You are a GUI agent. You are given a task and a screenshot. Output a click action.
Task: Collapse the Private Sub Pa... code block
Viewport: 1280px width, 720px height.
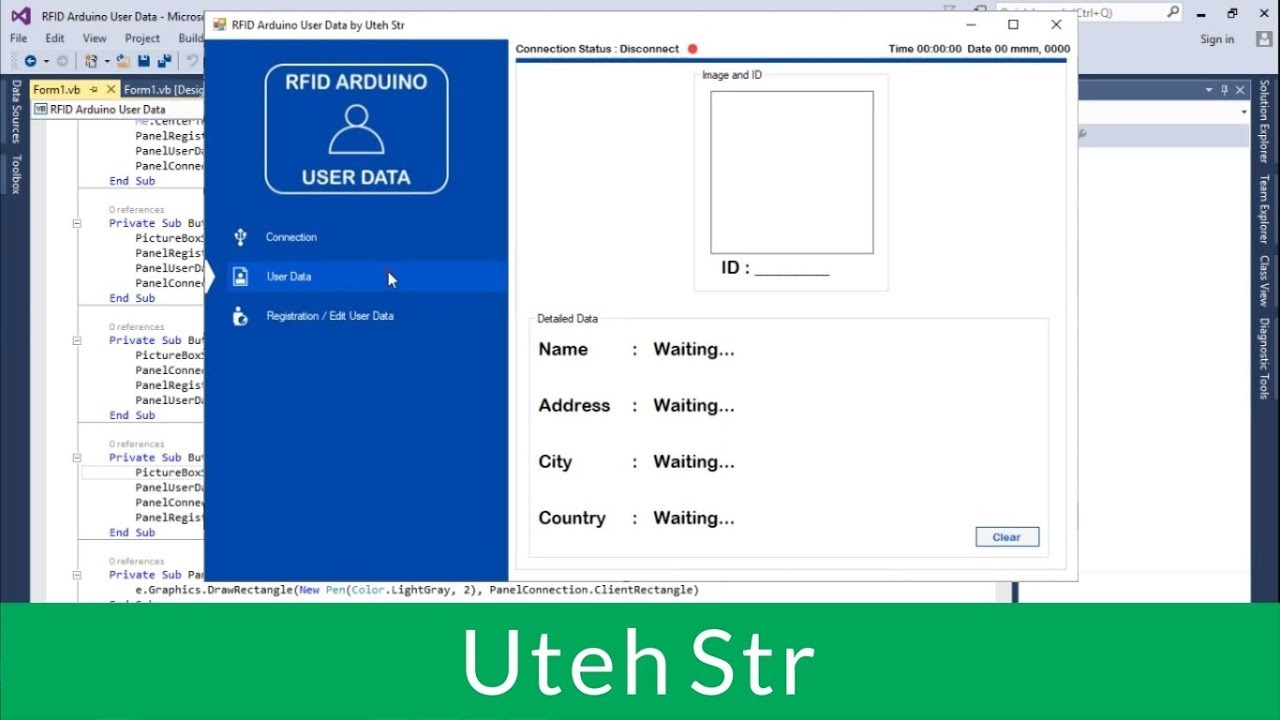pos(76,575)
